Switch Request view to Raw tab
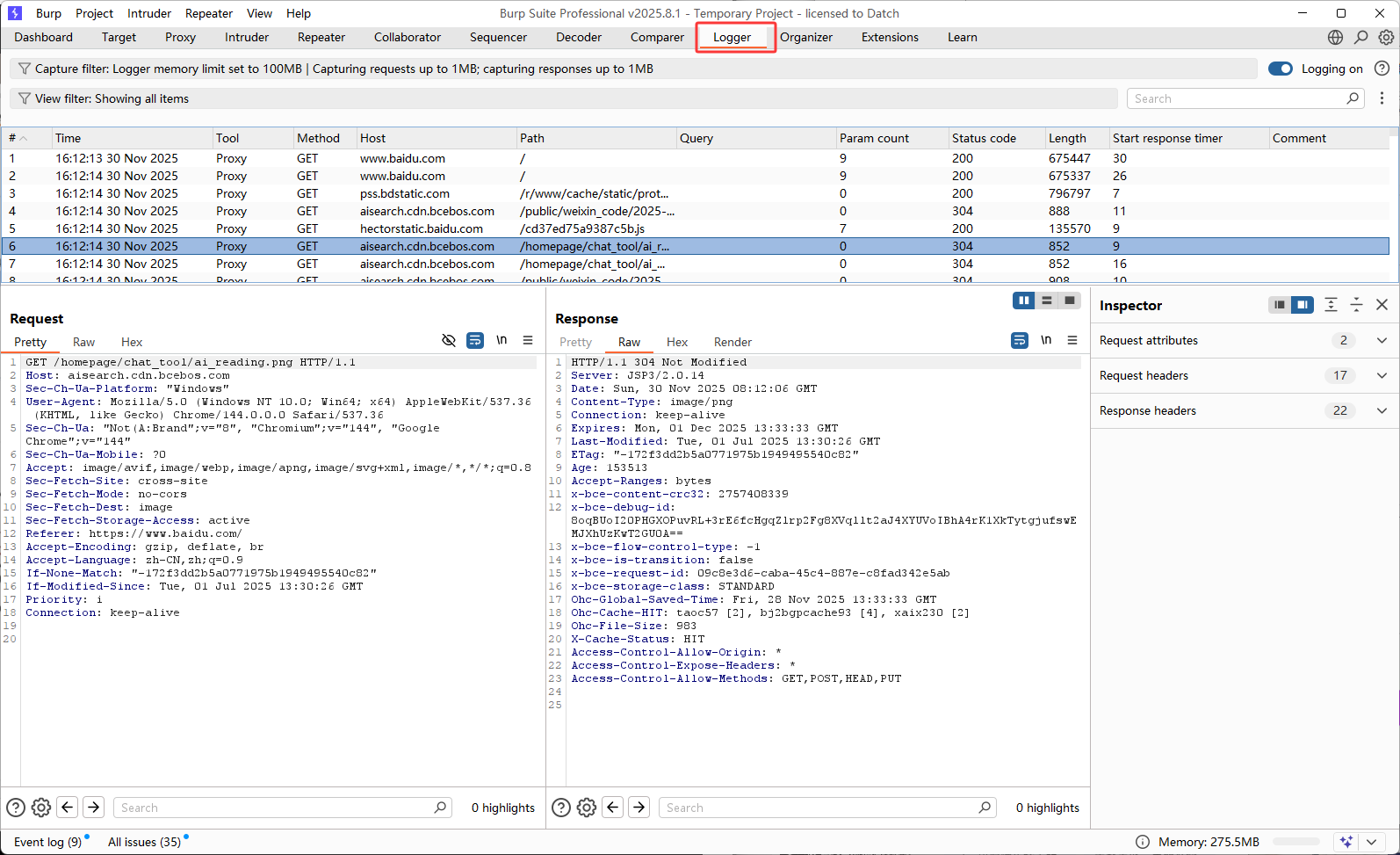This screenshot has width=1400, height=855. coord(83,342)
